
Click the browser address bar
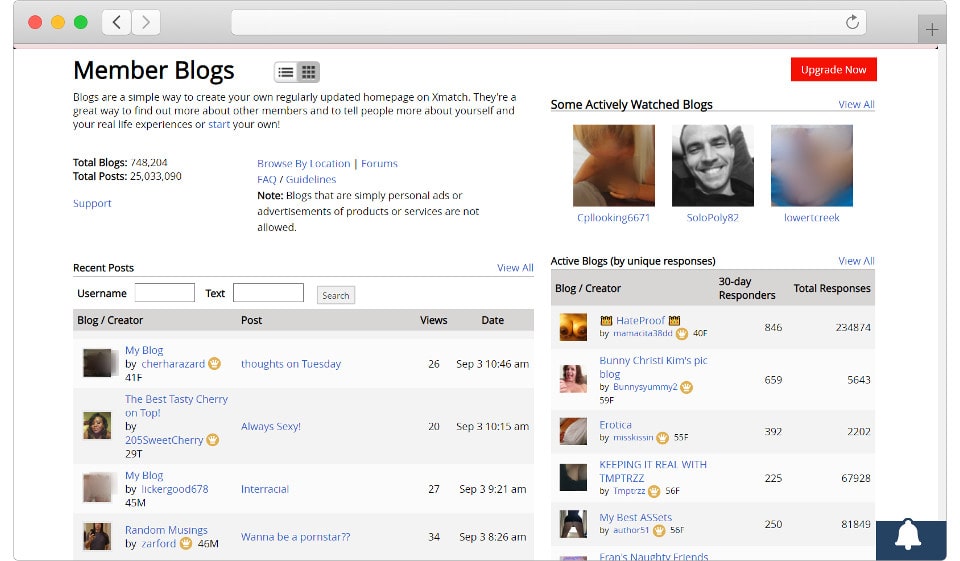coord(540,22)
